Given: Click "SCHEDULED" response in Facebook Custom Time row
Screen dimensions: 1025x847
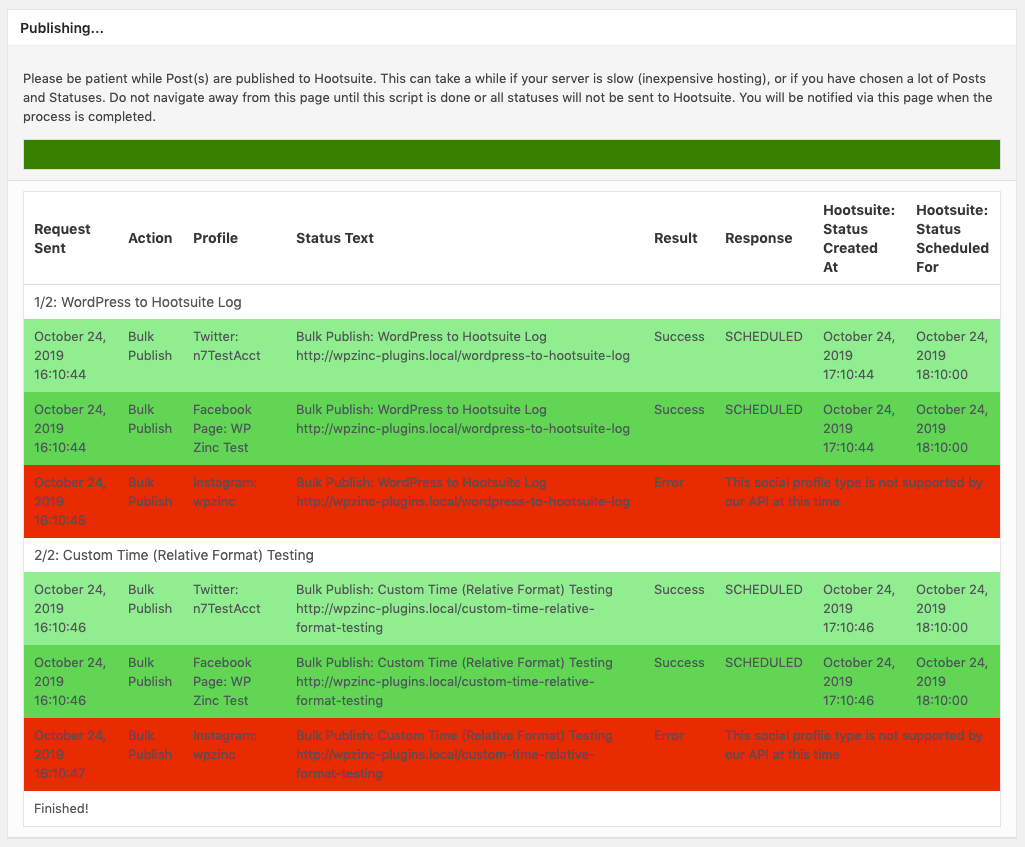Looking at the screenshot, I should (764, 663).
